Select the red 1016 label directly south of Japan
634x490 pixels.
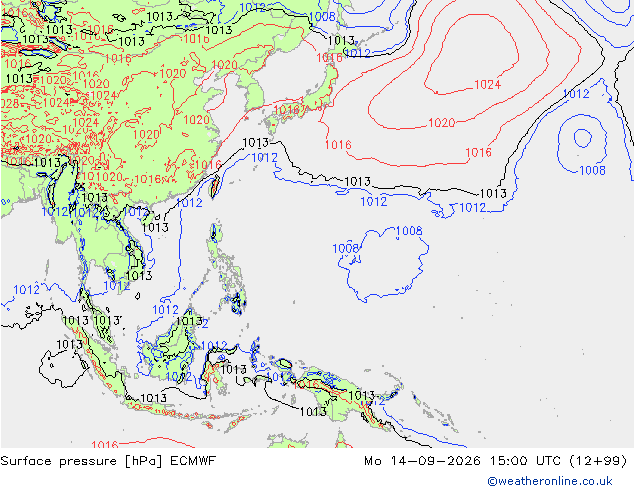(338, 145)
